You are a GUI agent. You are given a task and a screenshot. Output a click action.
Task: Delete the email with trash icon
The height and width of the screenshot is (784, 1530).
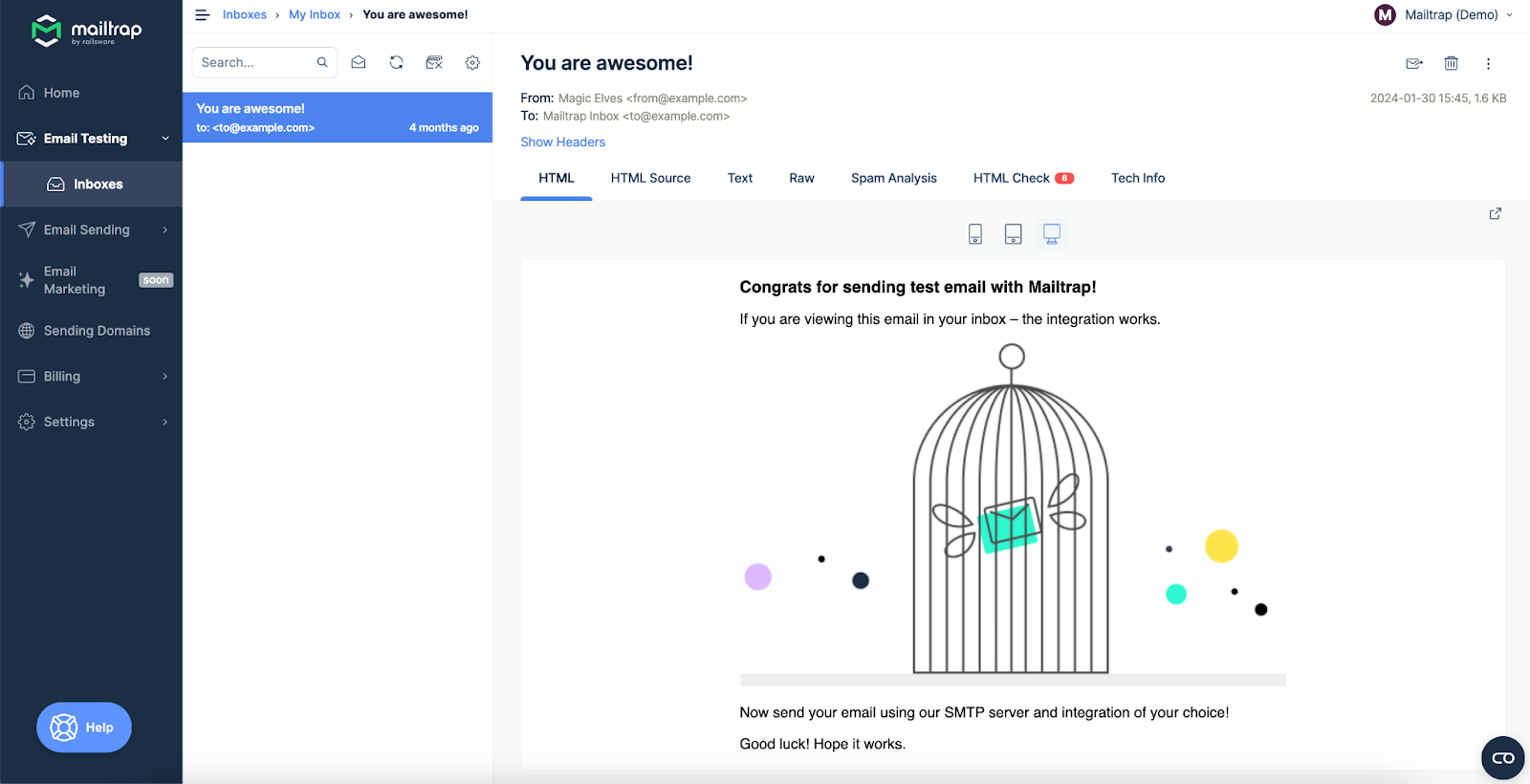(1451, 63)
